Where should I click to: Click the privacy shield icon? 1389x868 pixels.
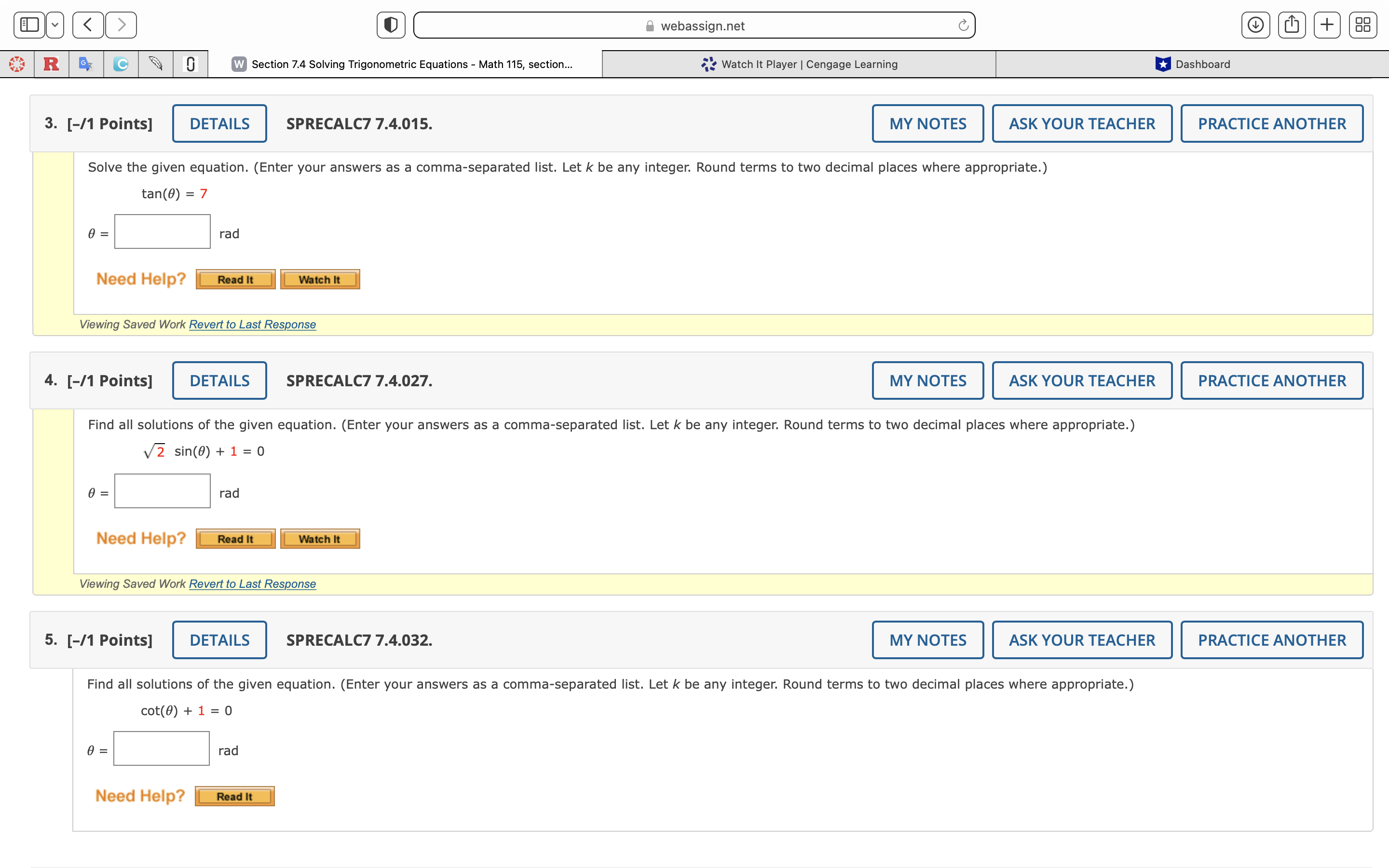(x=391, y=25)
